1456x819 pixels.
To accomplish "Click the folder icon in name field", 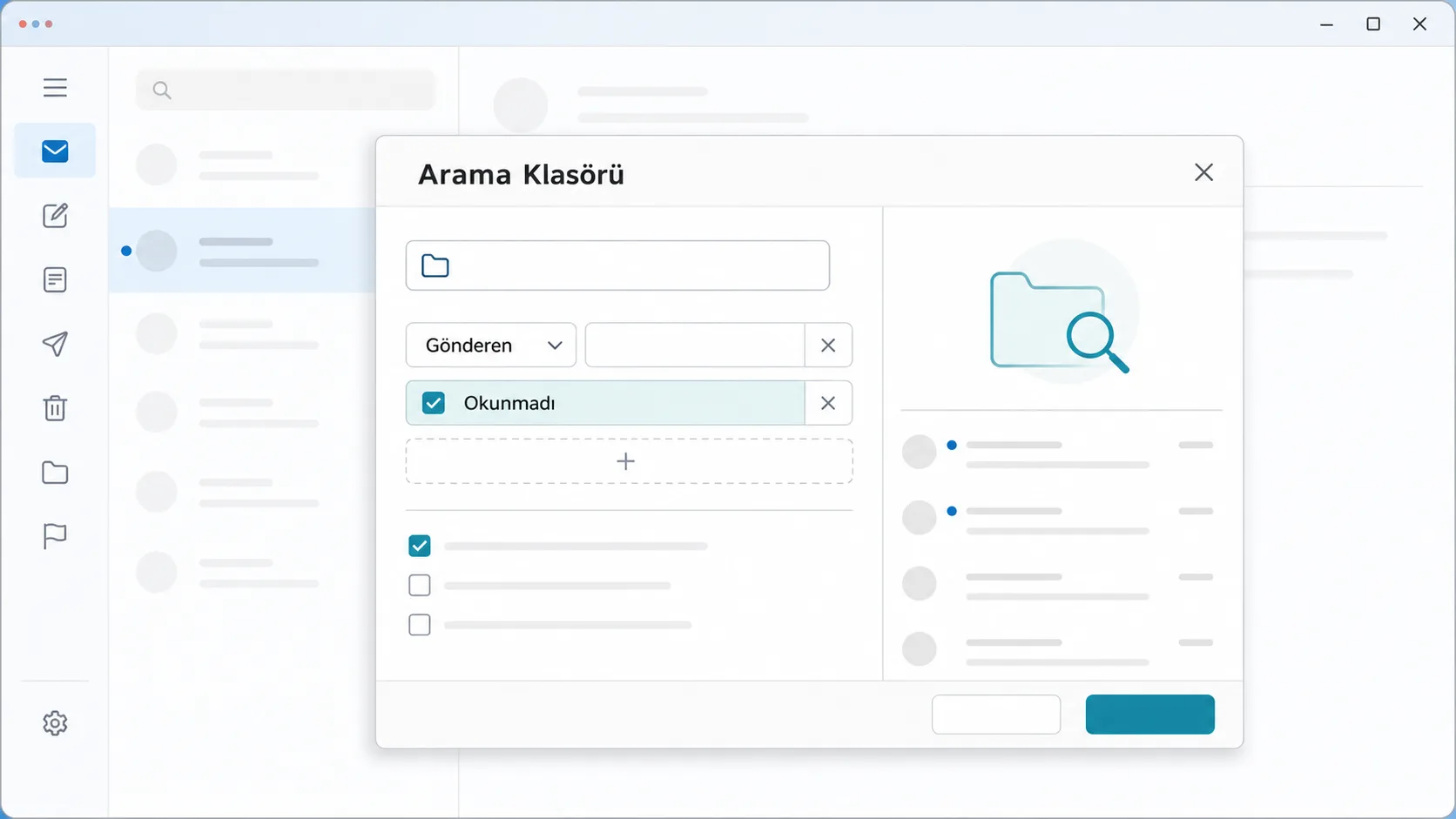I will click(435, 265).
